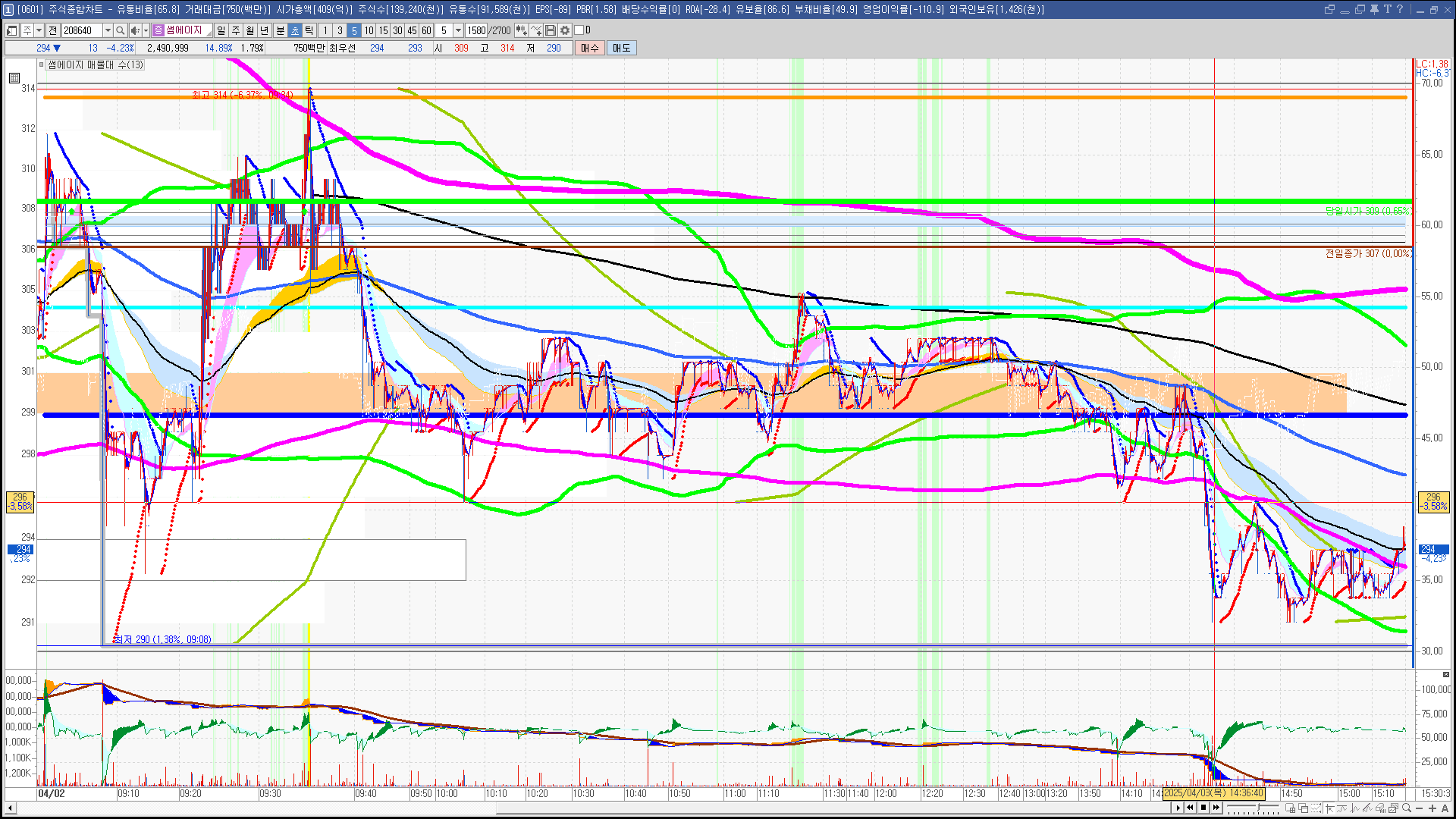Select the 10 interval button
Screen dimensions: 1456x819
click(369, 30)
